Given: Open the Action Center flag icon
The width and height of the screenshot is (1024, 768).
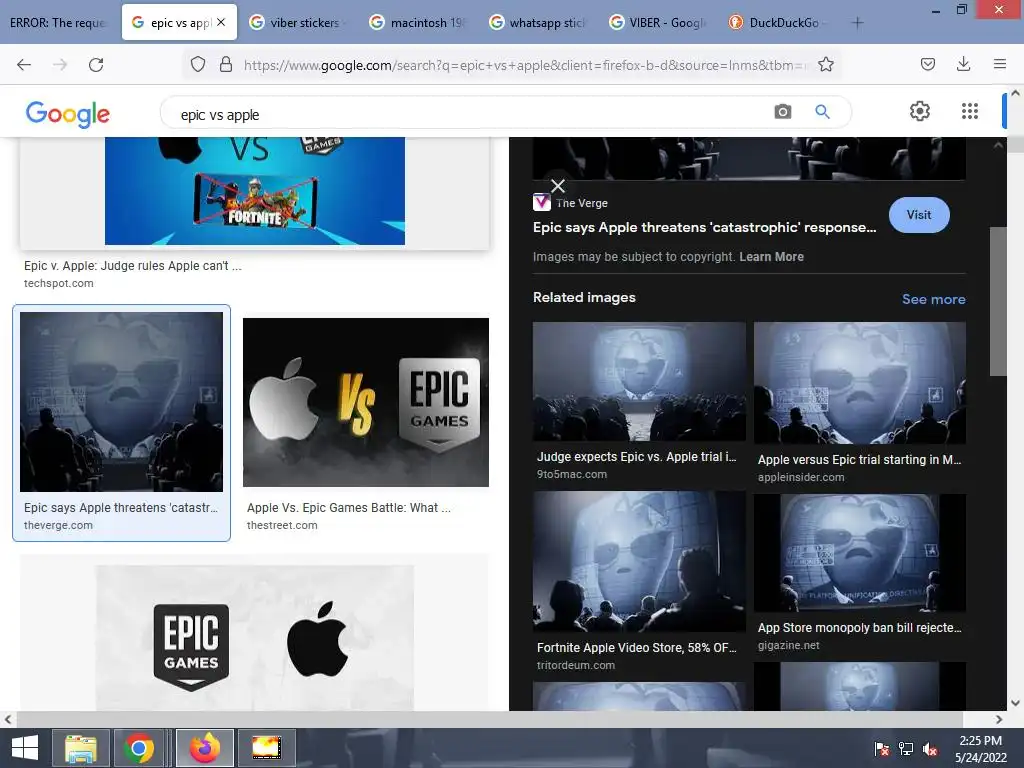Looking at the screenshot, I should pos(881,749).
